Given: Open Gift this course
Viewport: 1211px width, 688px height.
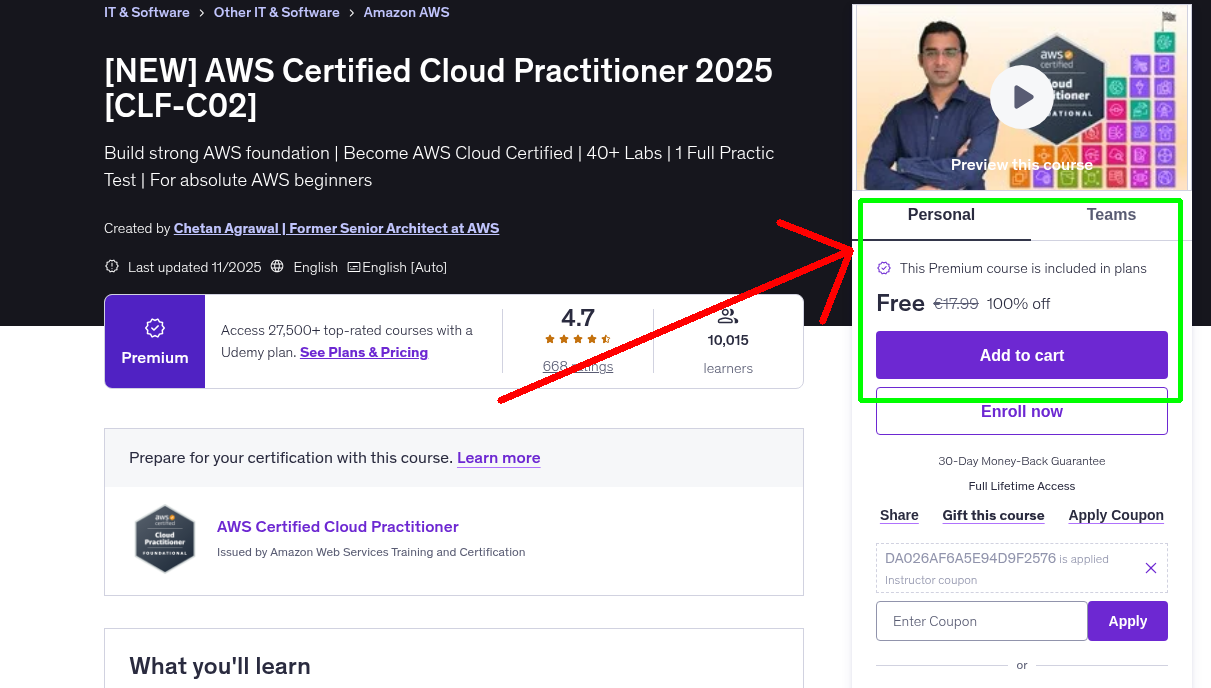Looking at the screenshot, I should pyautogui.click(x=993, y=515).
